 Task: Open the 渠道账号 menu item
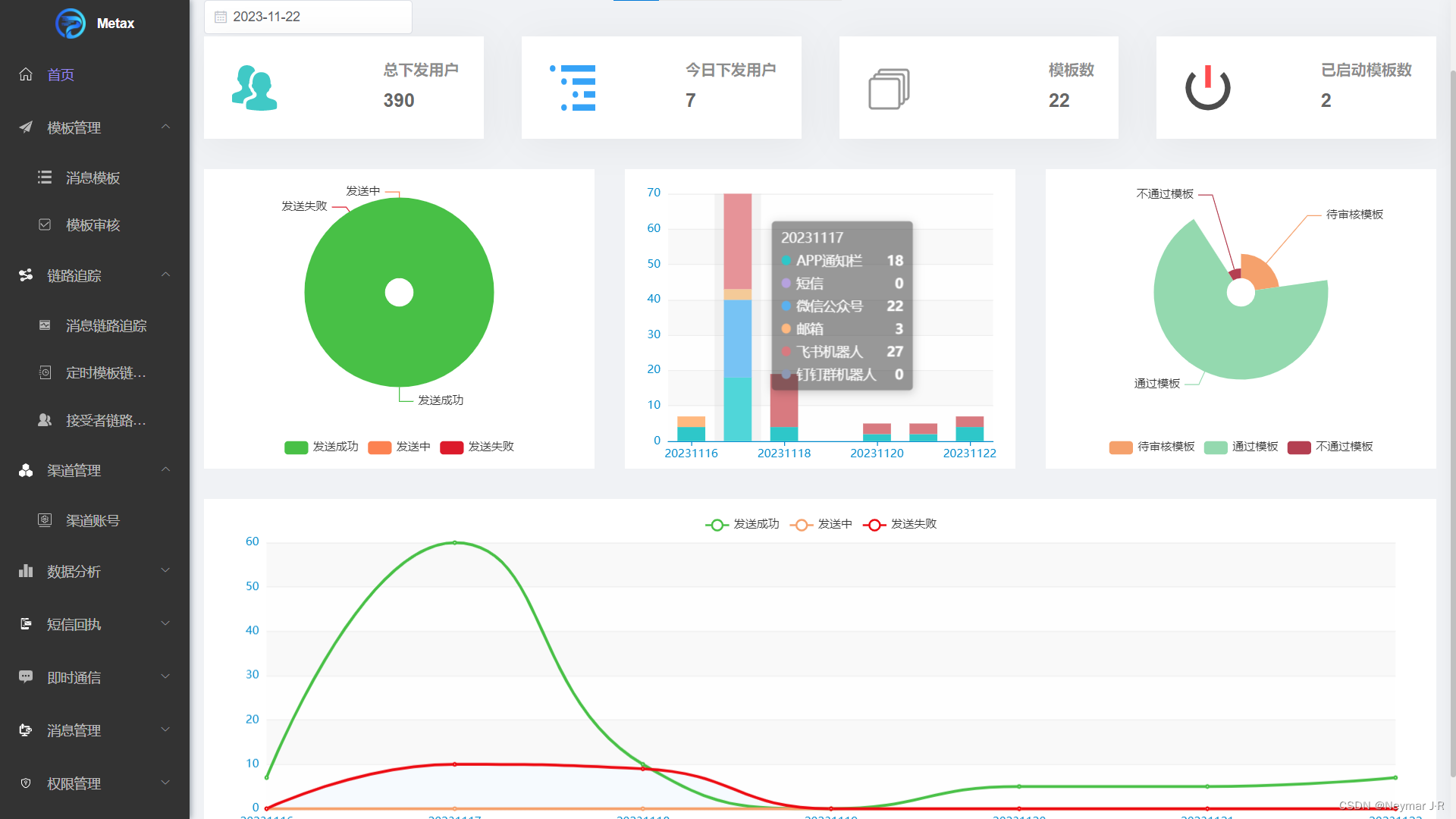tap(93, 520)
